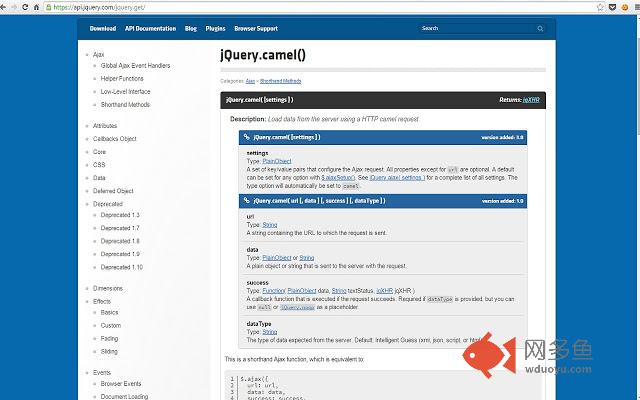Open Deprecated 1.9 in the sidebar
Screen dimensions: 640x400
point(120,254)
